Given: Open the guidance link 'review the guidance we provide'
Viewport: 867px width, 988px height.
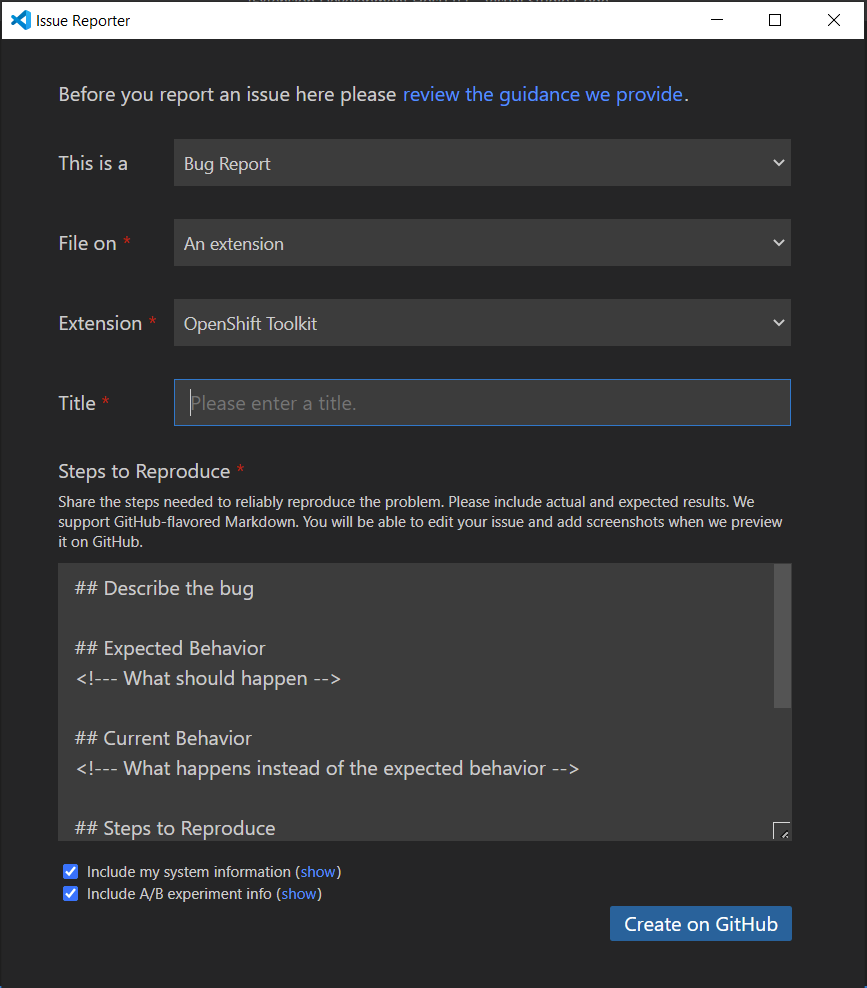Looking at the screenshot, I should pos(543,95).
